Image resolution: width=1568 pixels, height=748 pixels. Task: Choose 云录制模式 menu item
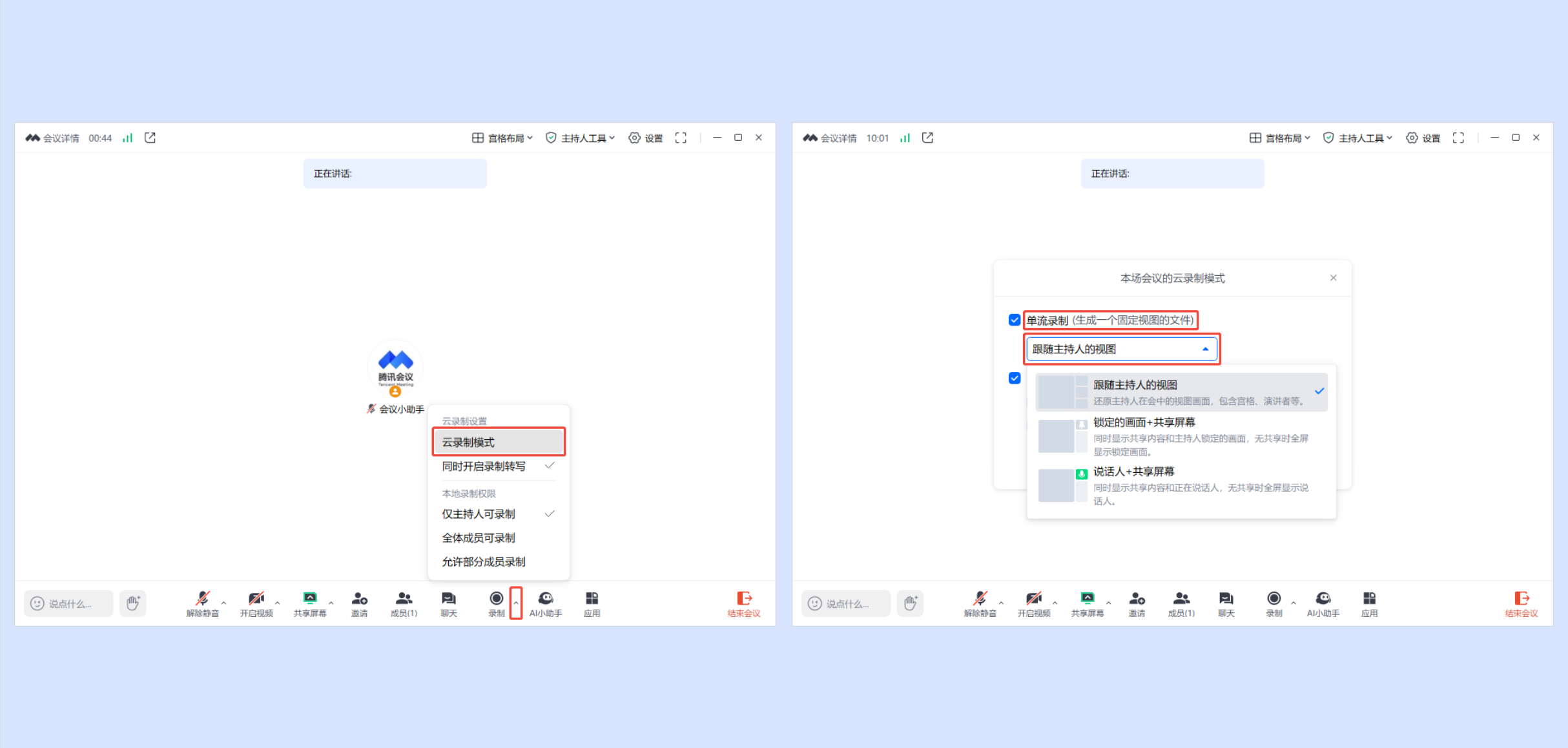click(499, 442)
